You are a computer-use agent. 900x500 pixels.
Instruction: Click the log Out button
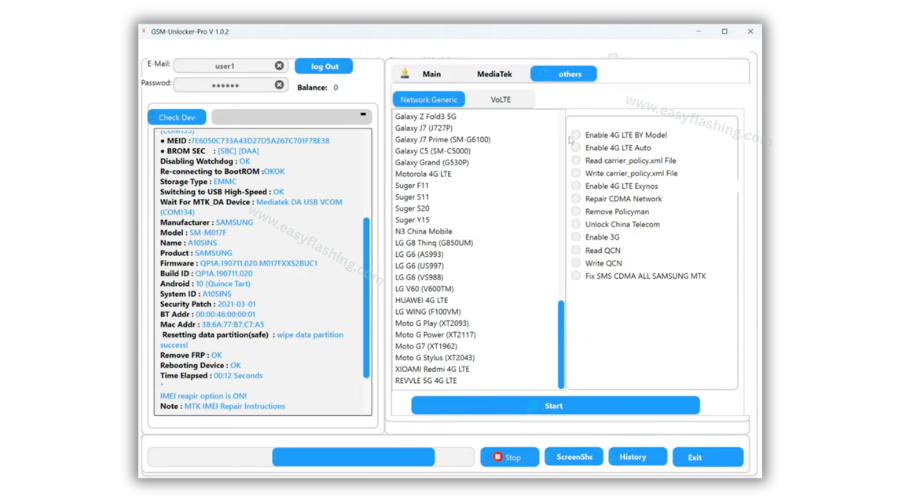(x=324, y=67)
